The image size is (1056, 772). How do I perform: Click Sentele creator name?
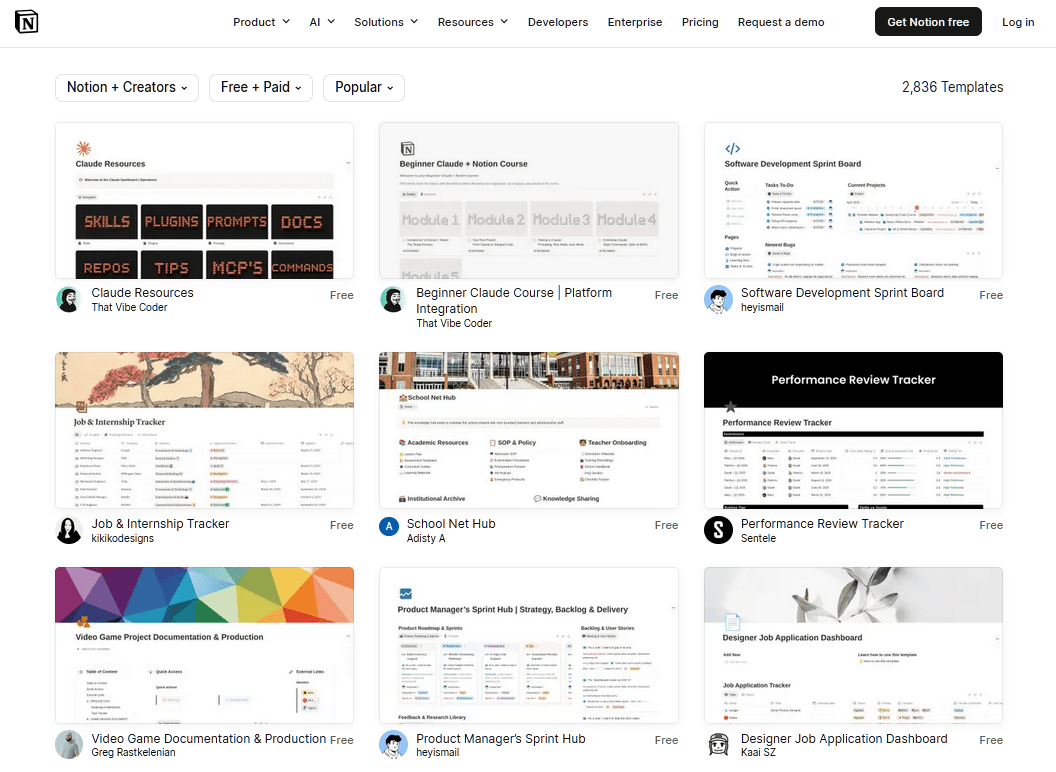758,538
